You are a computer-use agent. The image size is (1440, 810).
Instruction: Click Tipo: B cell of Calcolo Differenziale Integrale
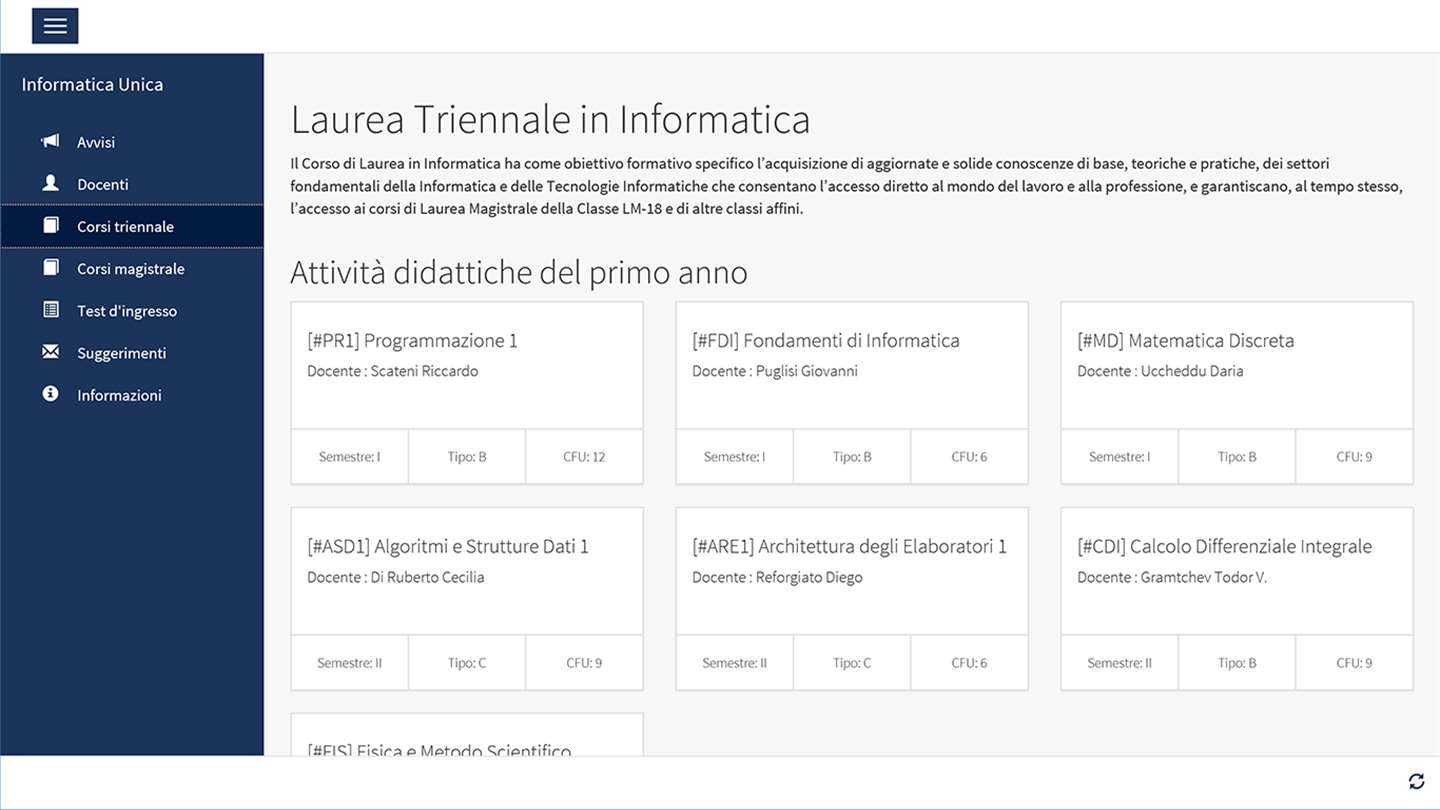point(1237,663)
